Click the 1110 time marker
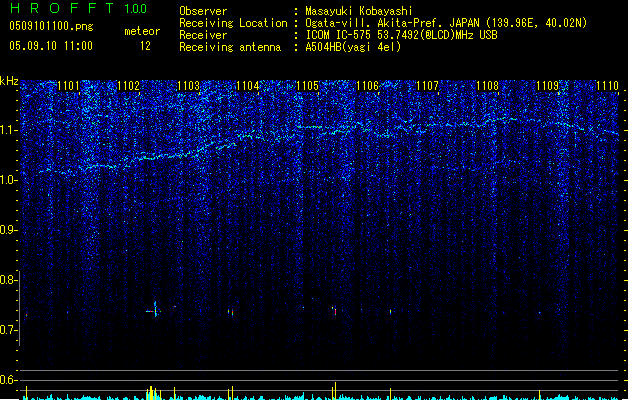Image resolution: width=629 pixels, height=400 pixels. (607, 86)
